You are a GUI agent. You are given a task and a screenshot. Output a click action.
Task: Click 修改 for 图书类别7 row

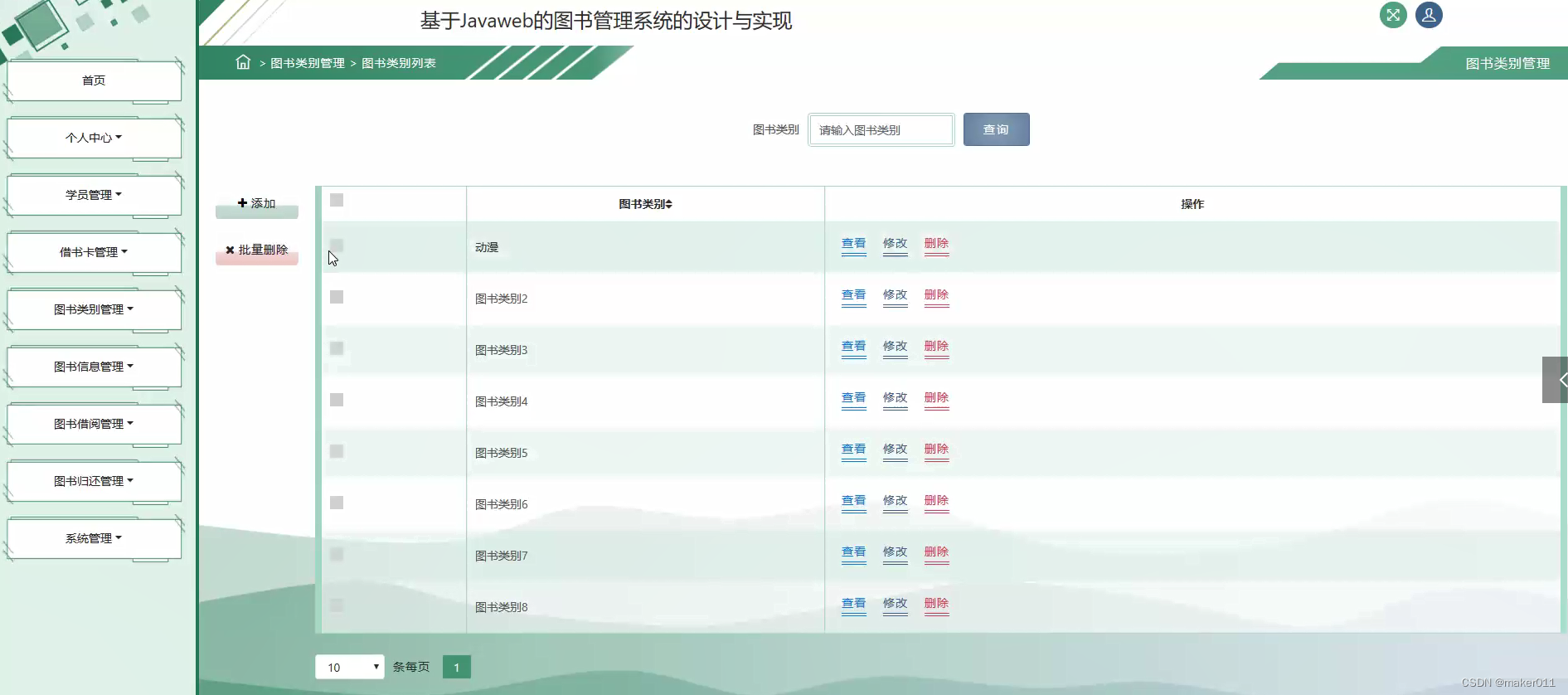tap(895, 552)
